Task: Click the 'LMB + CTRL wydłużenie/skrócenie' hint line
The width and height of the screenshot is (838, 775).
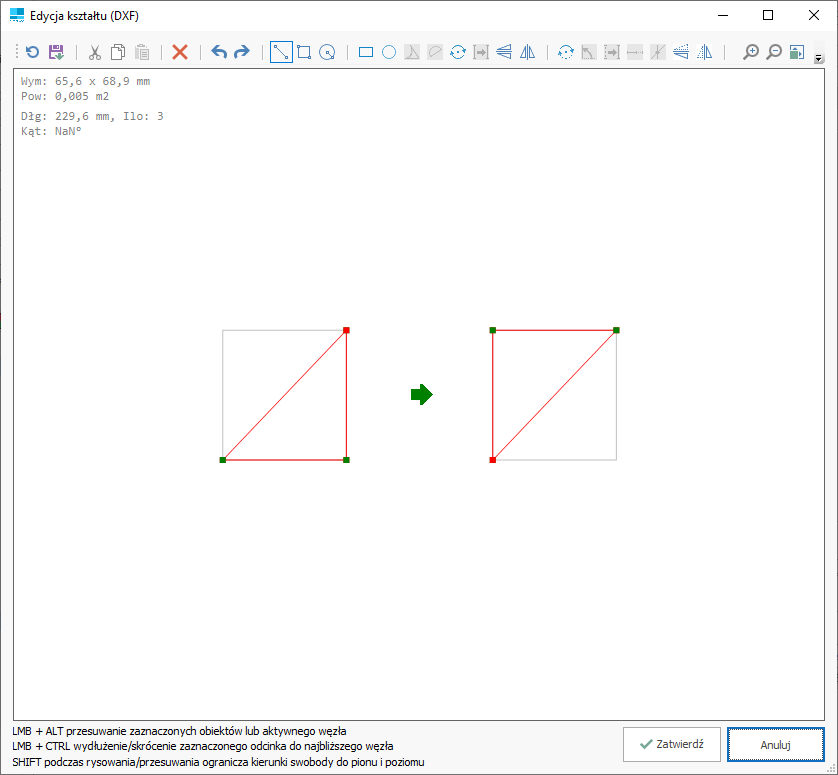Action: click(203, 746)
